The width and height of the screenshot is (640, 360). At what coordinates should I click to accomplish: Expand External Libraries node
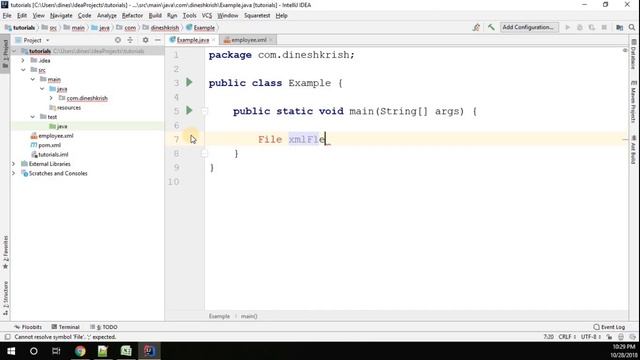coord(13,164)
